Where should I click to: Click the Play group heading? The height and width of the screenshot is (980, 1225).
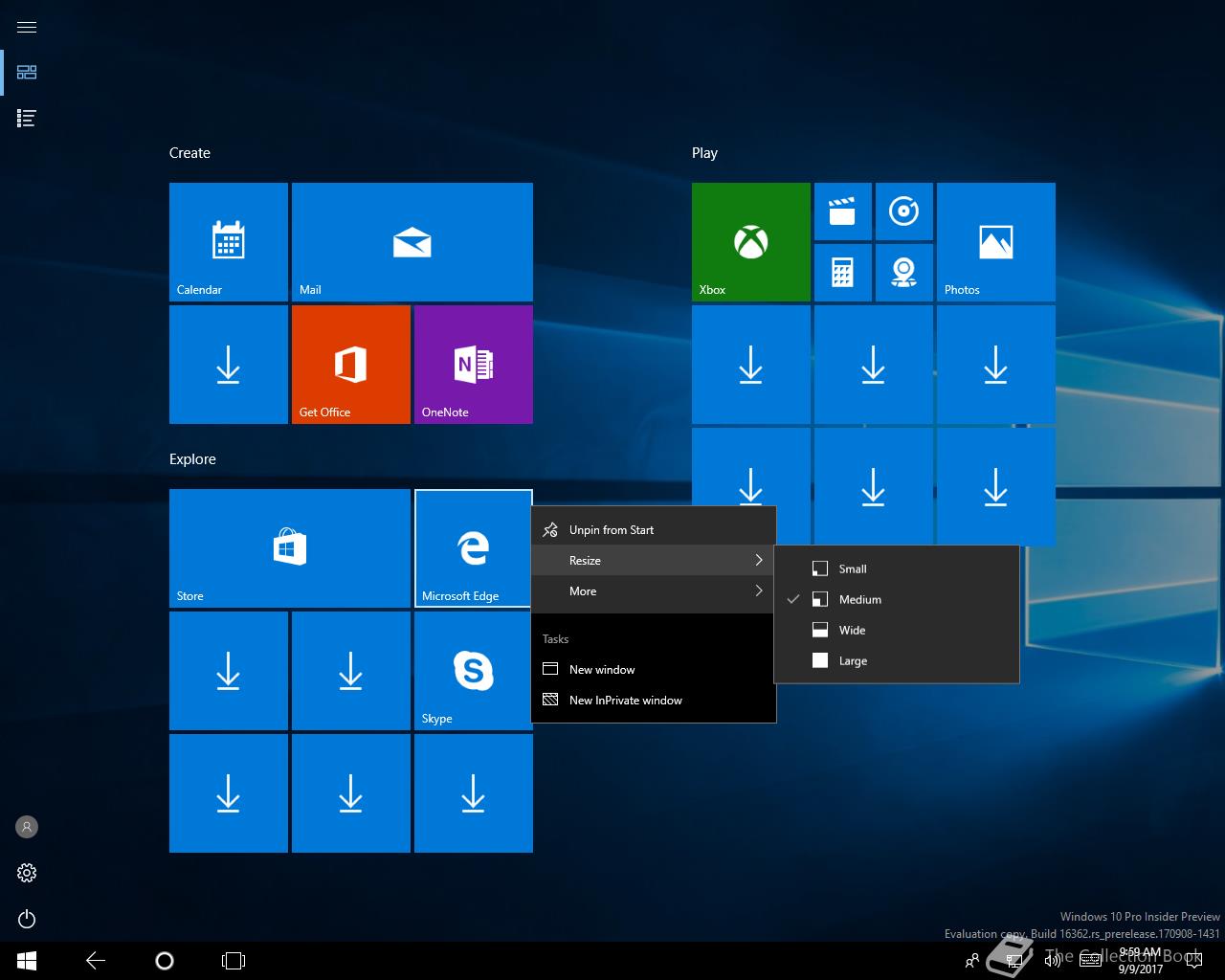pyautogui.click(x=704, y=153)
